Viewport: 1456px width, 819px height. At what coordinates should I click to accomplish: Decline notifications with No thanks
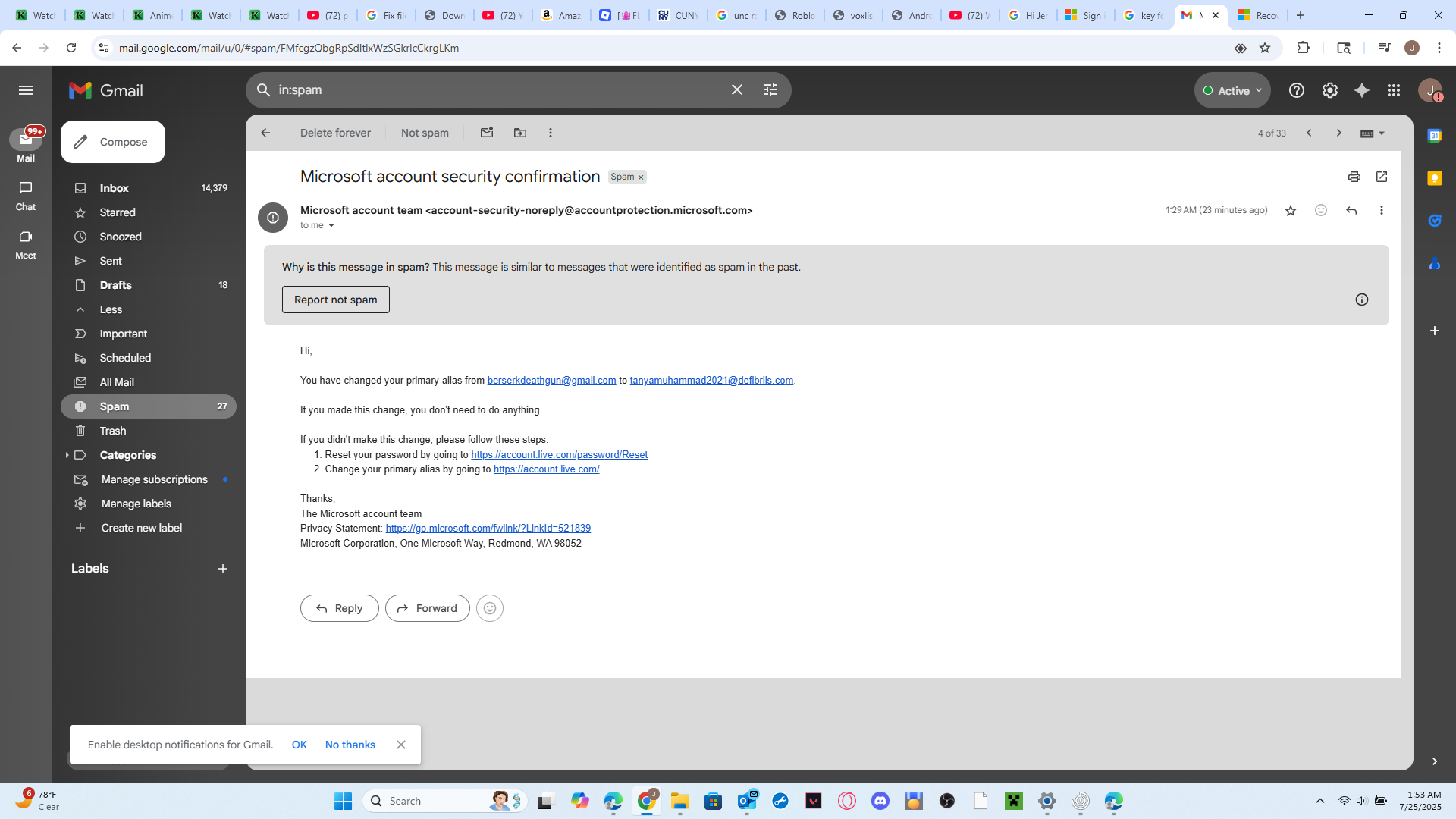(350, 745)
